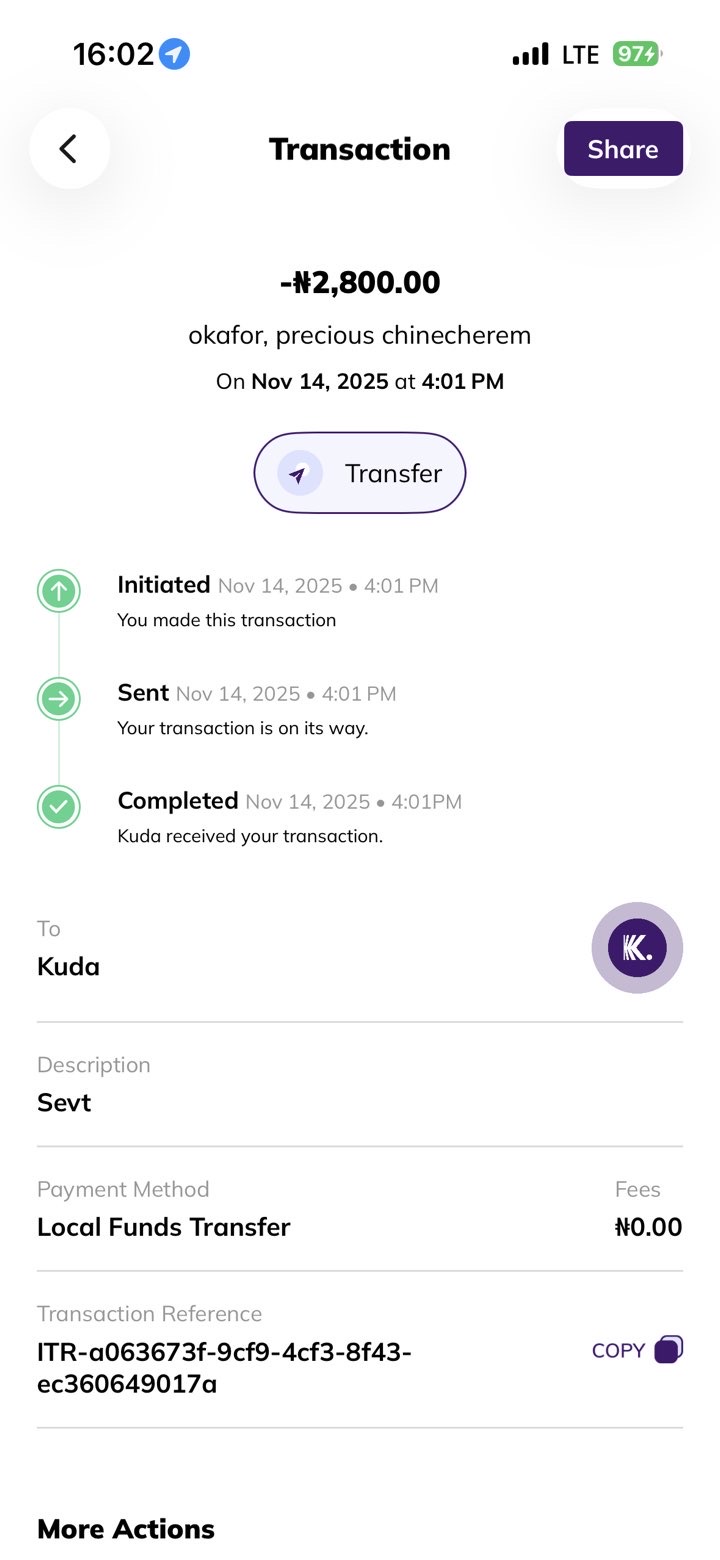Tap the transaction amount -₦2,800.00

pyautogui.click(x=360, y=283)
